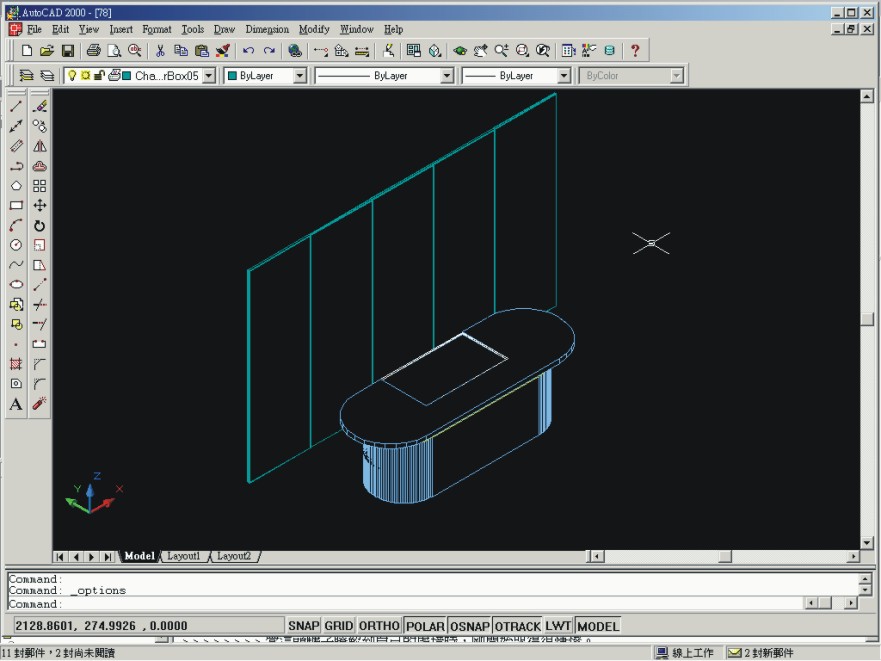Screen dimensions: 881x661
Task: Click the Mirror modify tool
Action: (40, 146)
